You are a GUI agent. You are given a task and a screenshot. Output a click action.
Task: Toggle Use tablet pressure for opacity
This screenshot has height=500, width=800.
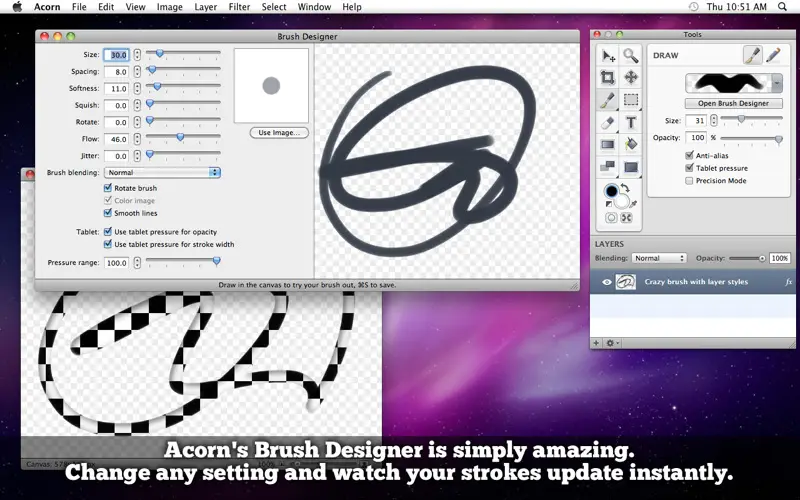[108, 232]
